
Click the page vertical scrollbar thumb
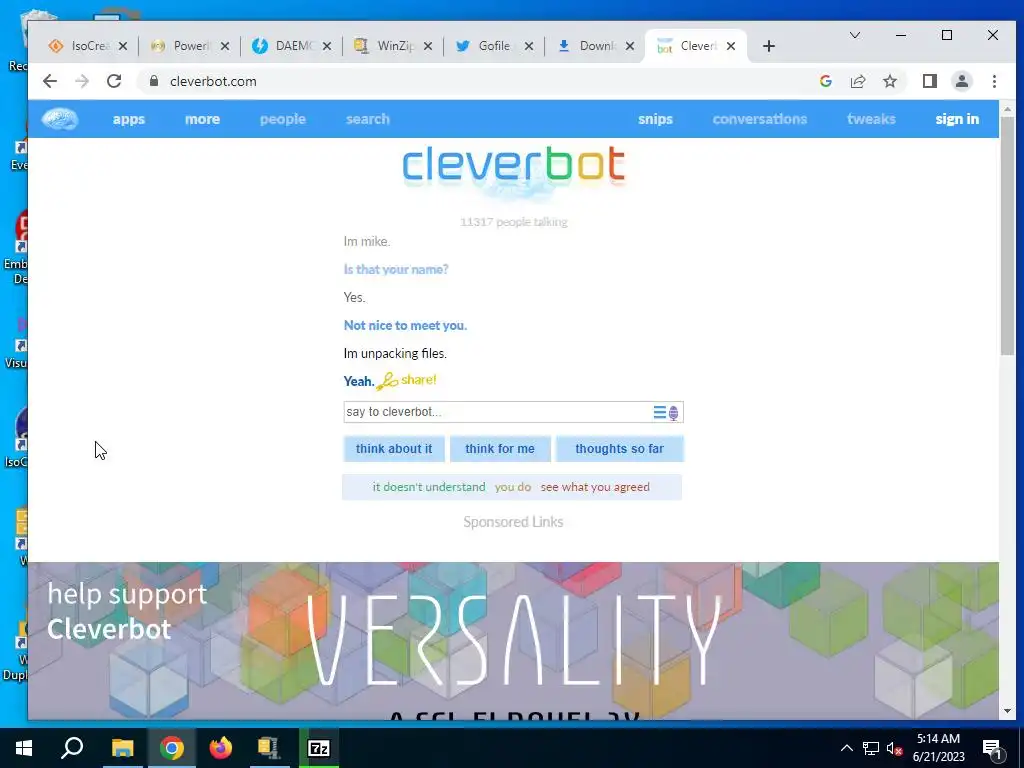click(x=1006, y=236)
